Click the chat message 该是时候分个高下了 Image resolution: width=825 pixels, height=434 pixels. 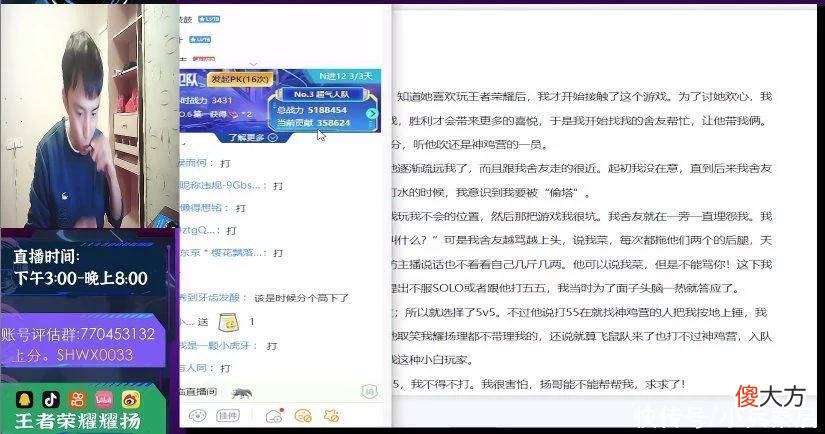(301, 298)
